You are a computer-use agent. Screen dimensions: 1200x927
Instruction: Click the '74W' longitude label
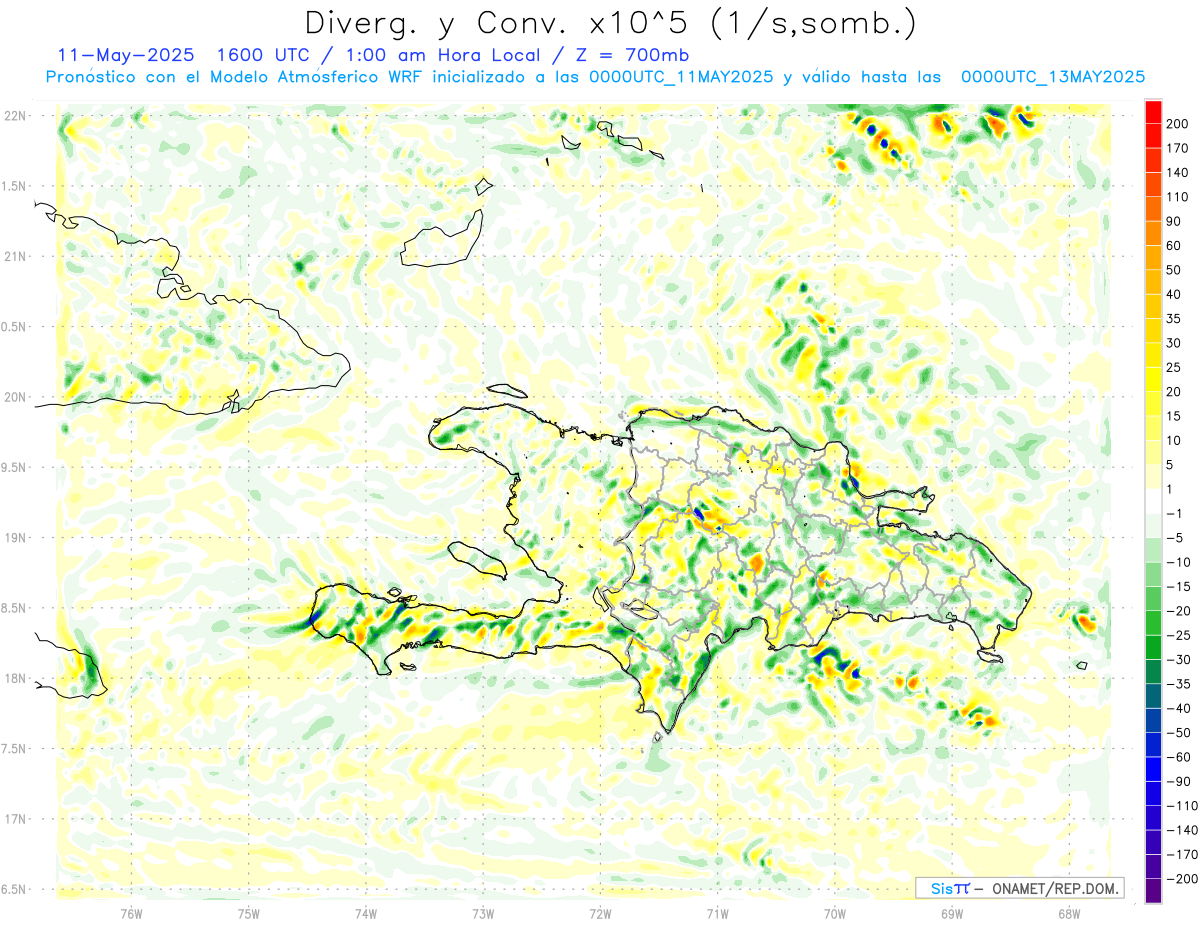(366, 913)
